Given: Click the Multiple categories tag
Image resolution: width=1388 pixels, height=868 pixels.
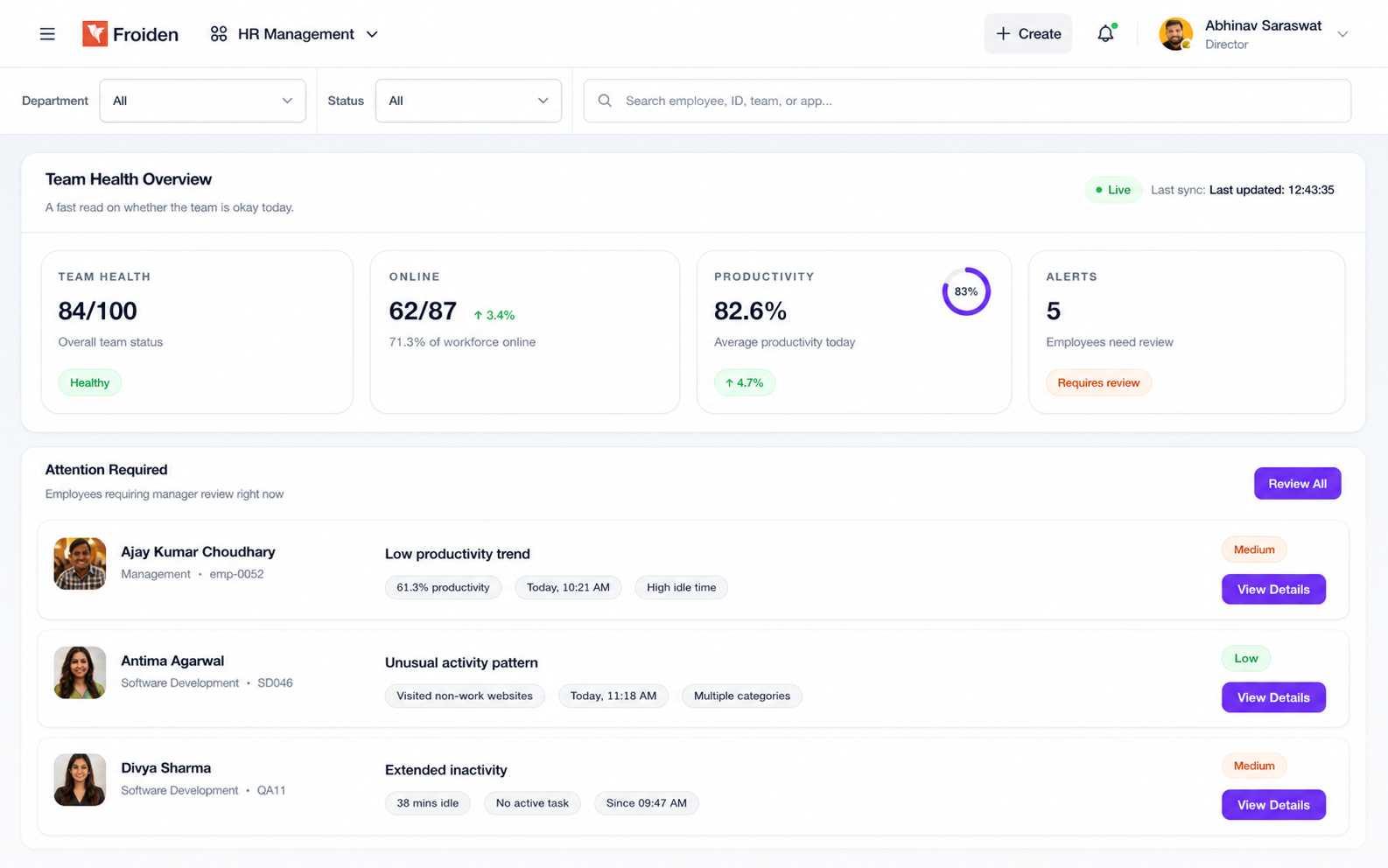Looking at the screenshot, I should (742, 696).
